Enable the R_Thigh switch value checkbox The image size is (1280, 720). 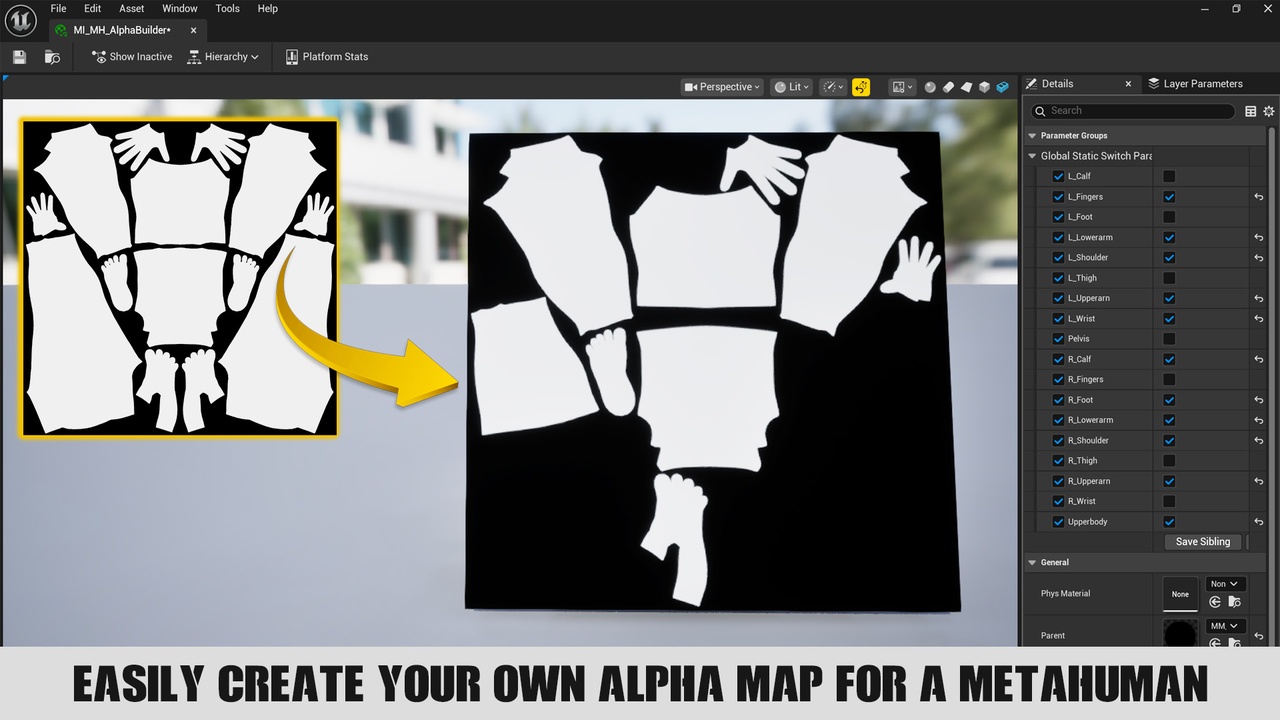click(1169, 461)
